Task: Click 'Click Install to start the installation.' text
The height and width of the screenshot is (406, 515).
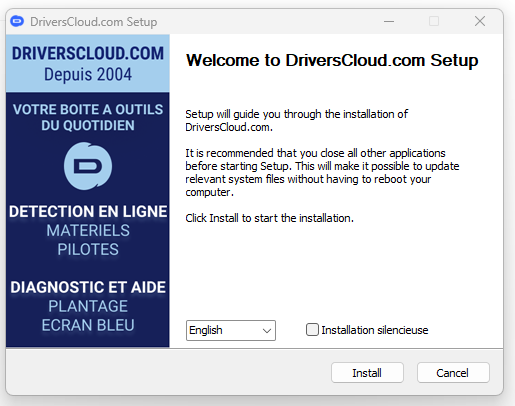Action: coord(269,218)
